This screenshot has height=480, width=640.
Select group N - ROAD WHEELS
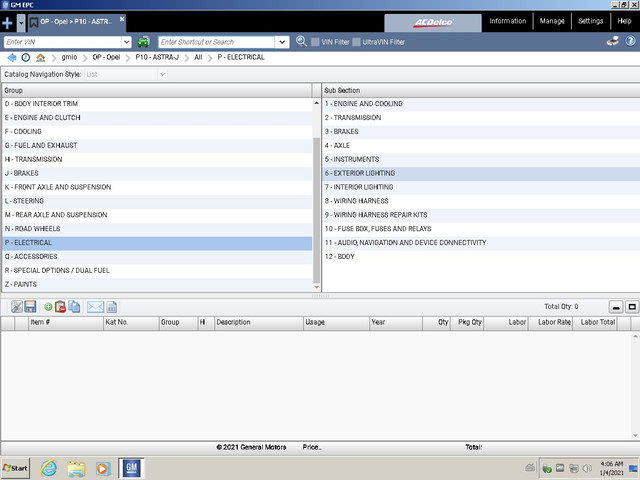coord(157,229)
